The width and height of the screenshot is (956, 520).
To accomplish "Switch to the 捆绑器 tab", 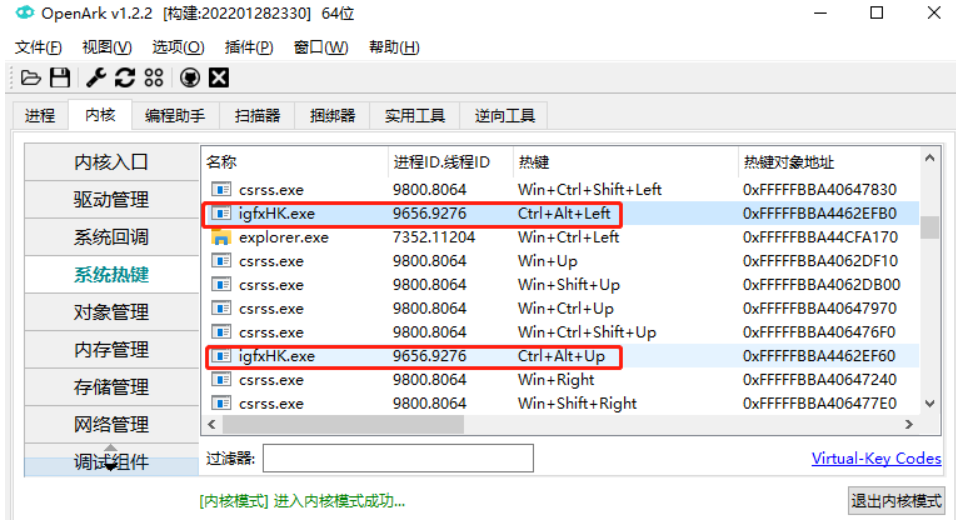I will (332, 116).
